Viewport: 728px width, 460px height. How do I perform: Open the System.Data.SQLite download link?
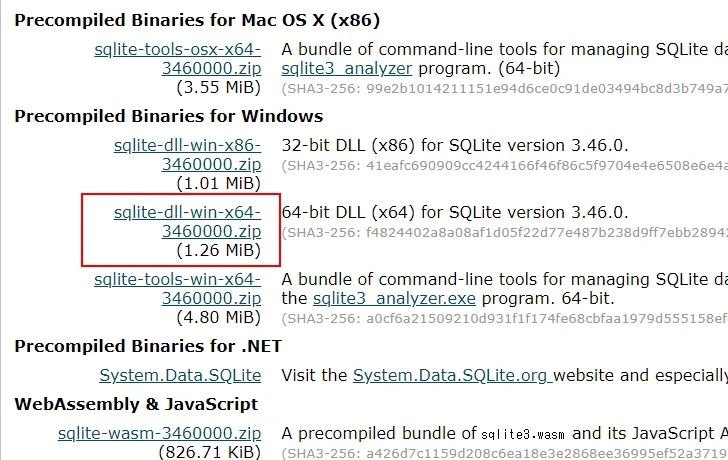180,376
